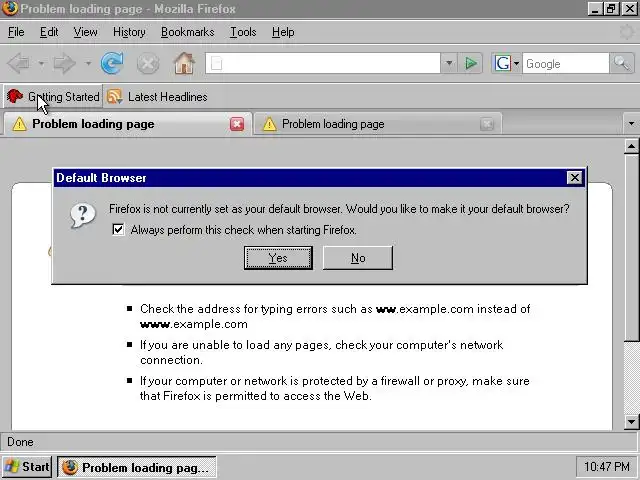This screenshot has height=480, width=640.
Task: Click the Back arrow navigation button
Action: tap(19, 64)
